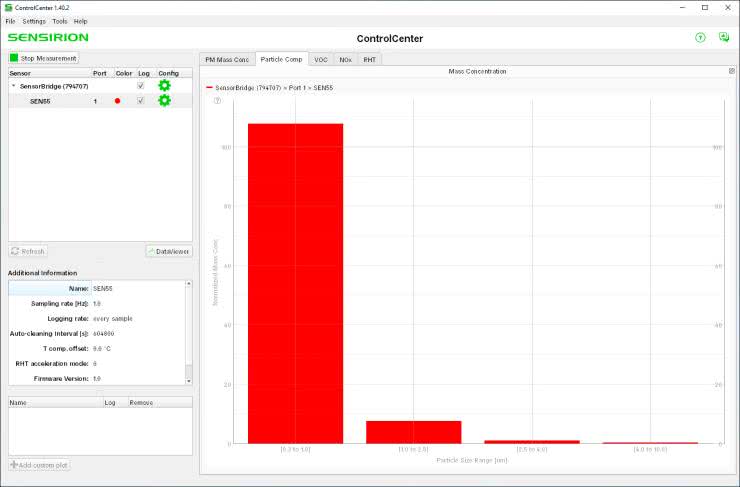This screenshot has height=487, width=740.
Task: Open the DataViewer button
Action: (x=168, y=251)
